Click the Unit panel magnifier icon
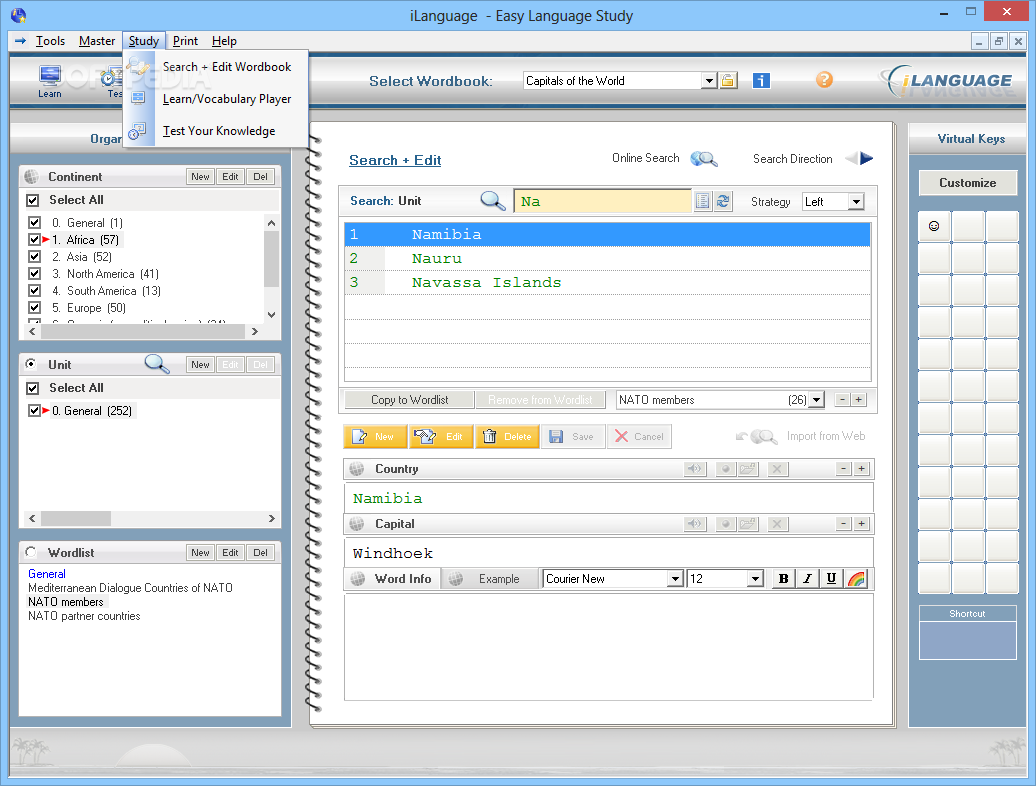 pyautogui.click(x=157, y=363)
